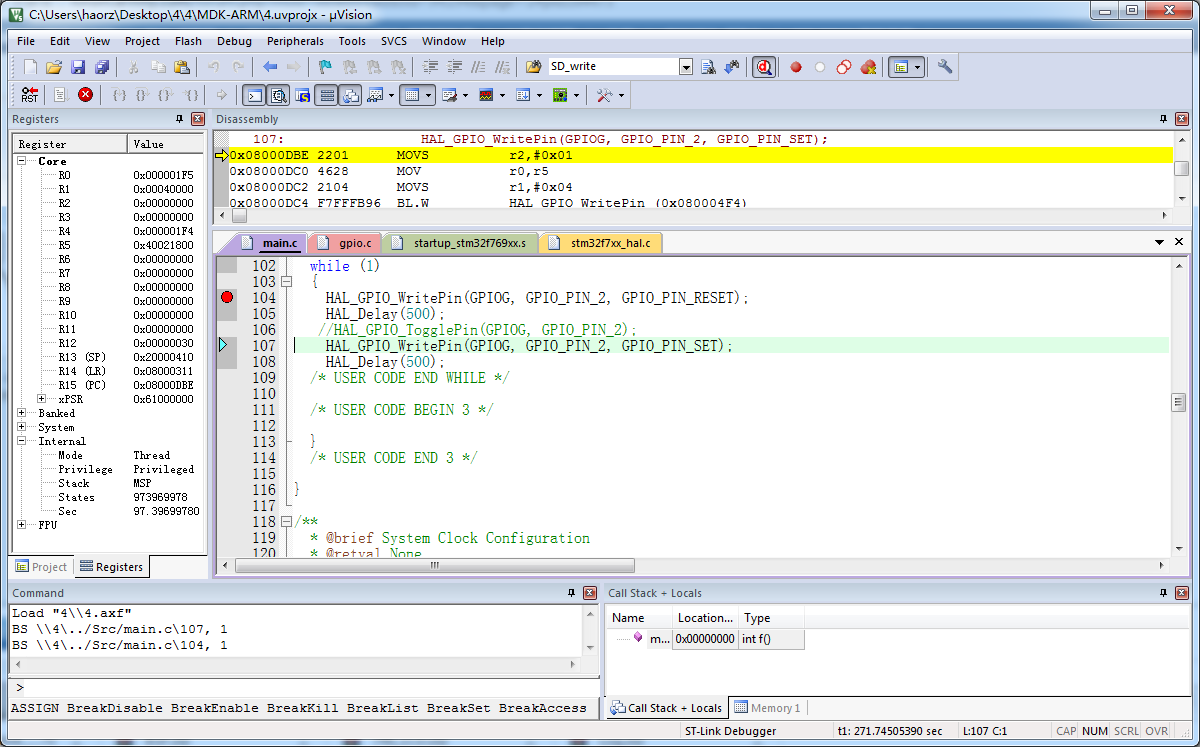This screenshot has width=1200, height=747.
Task: Switch to the Project panel tab
Action: [42, 567]
